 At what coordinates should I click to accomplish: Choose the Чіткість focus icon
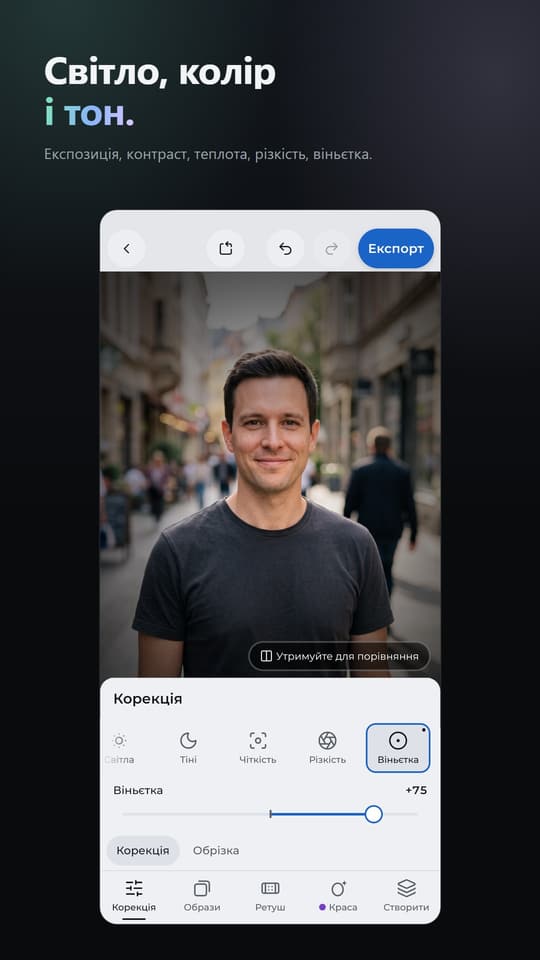coord(258,748)
